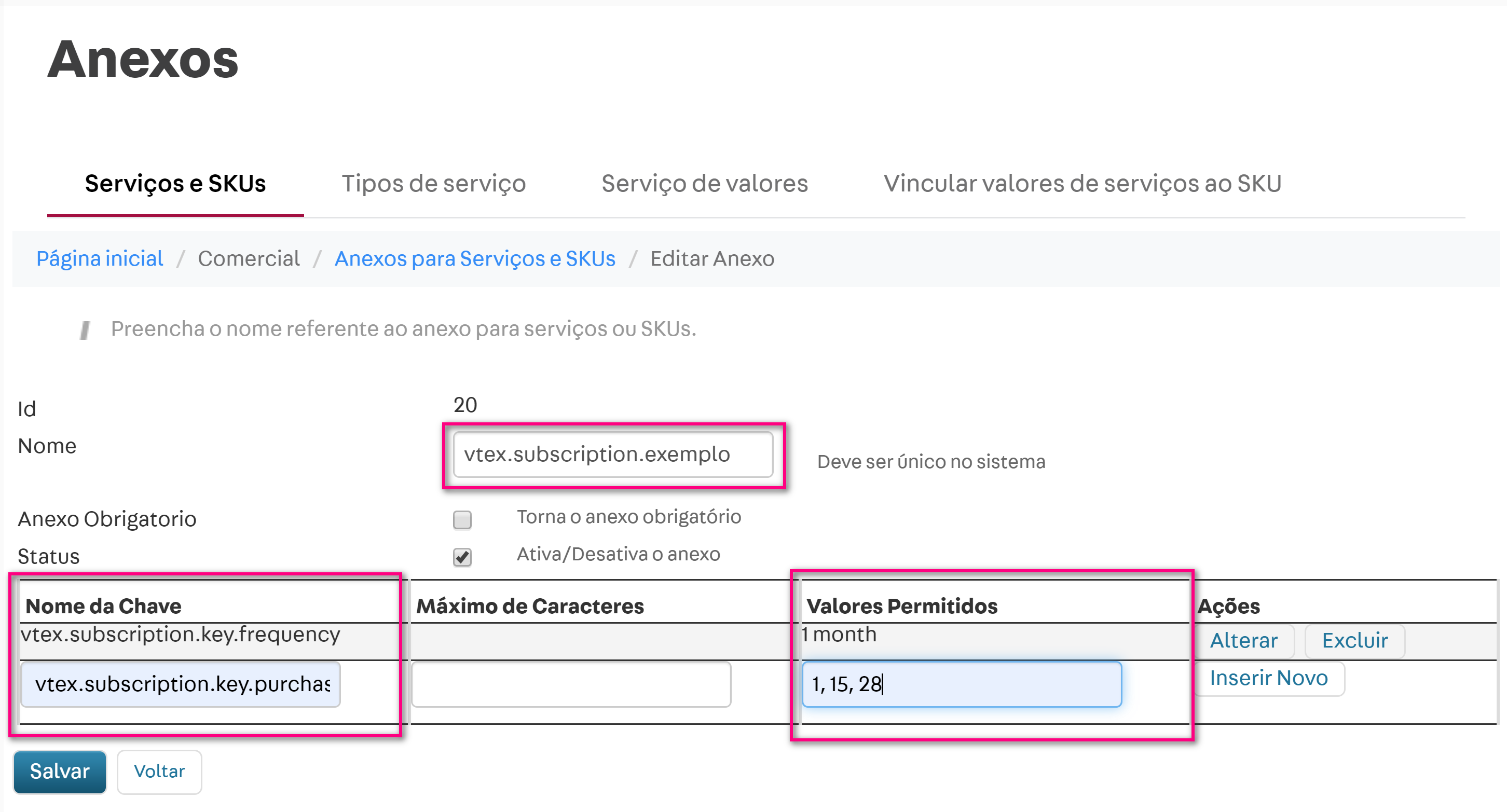
Task: Select the vtex.subscription.key.frequency row text
Action: (180, 635)
